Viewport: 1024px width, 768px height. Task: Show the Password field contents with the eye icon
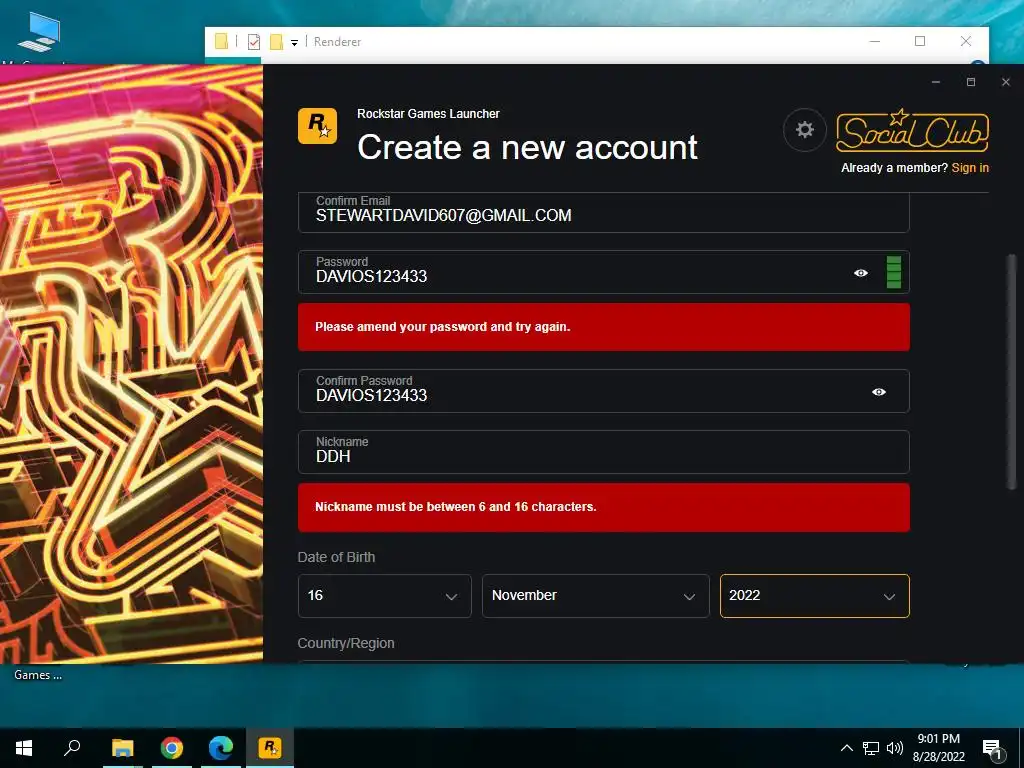click(x=861, y=273)
